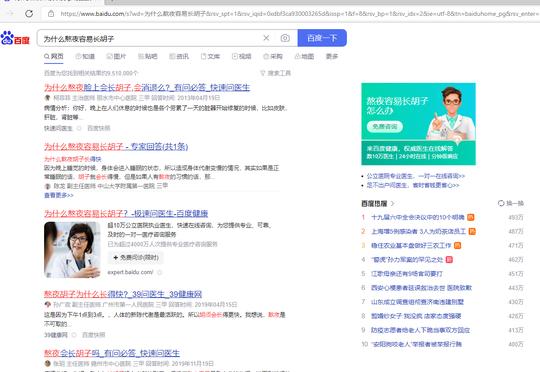
Task: Click 百度一下 search button
Action: pyautogui.click(x=322, y=38)
